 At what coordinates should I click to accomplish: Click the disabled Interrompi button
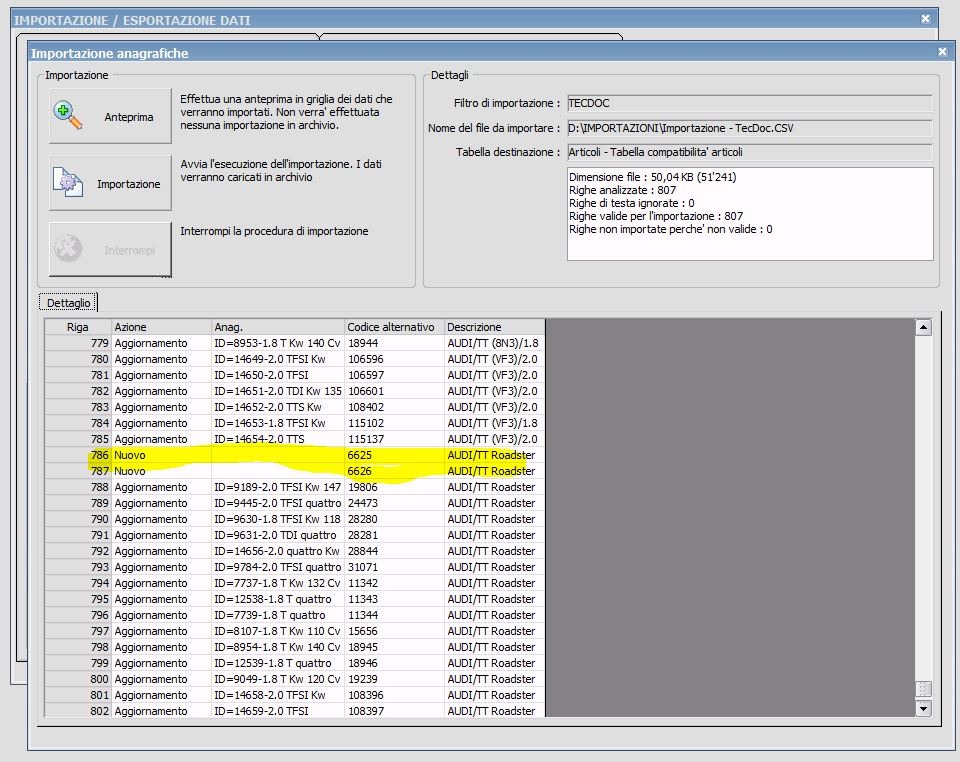110,250
